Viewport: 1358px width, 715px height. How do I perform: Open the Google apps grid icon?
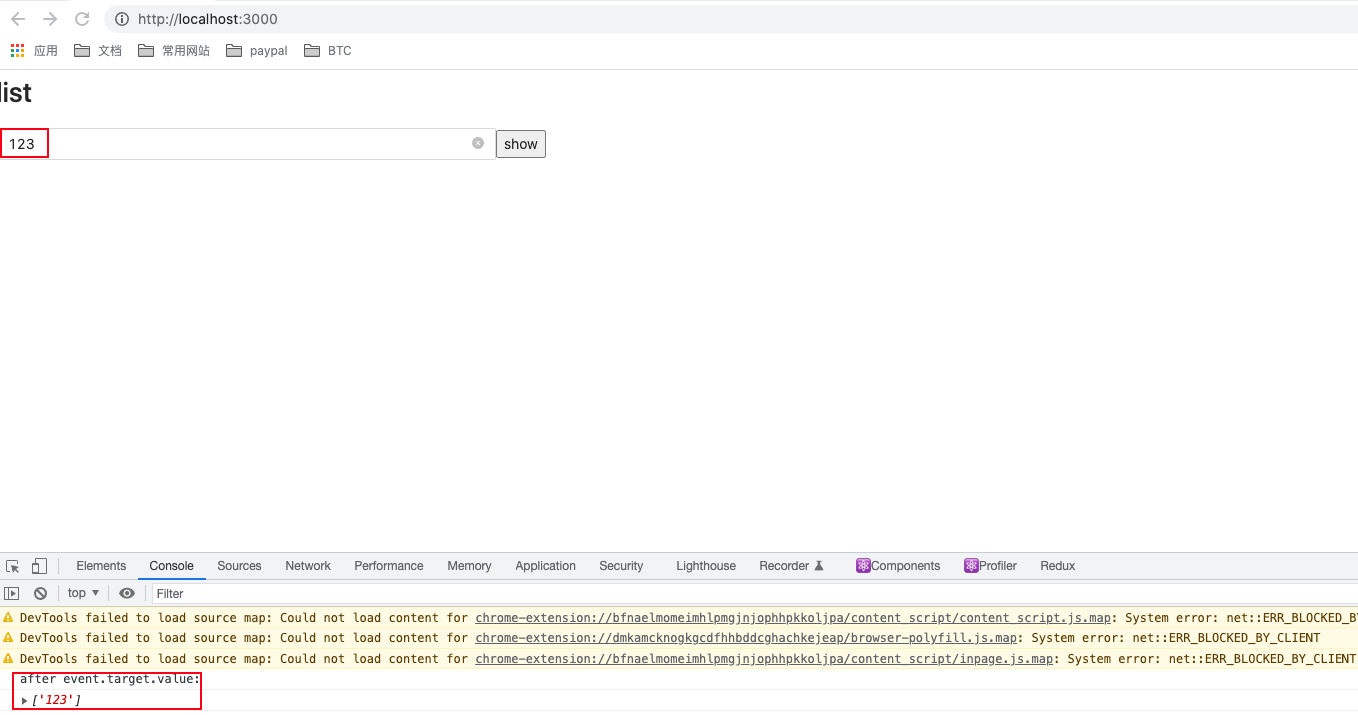16,50
